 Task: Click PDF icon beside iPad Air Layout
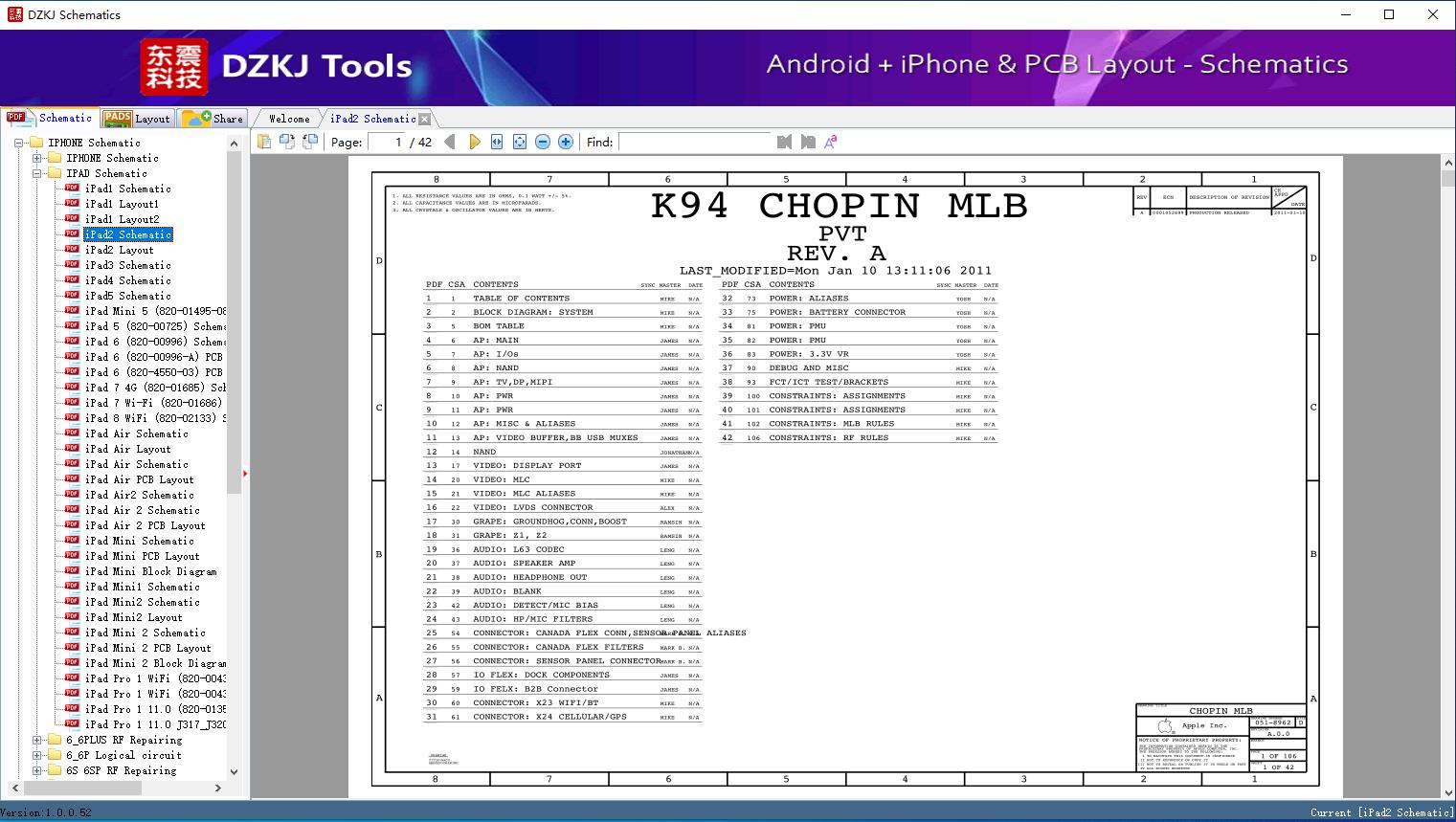point(72,449)
